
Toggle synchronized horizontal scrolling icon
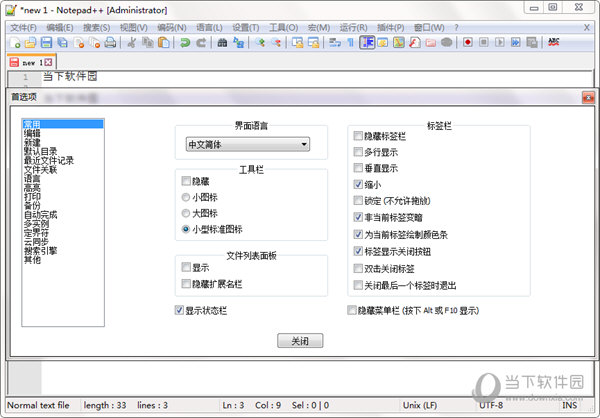click(x=313, y=42)
